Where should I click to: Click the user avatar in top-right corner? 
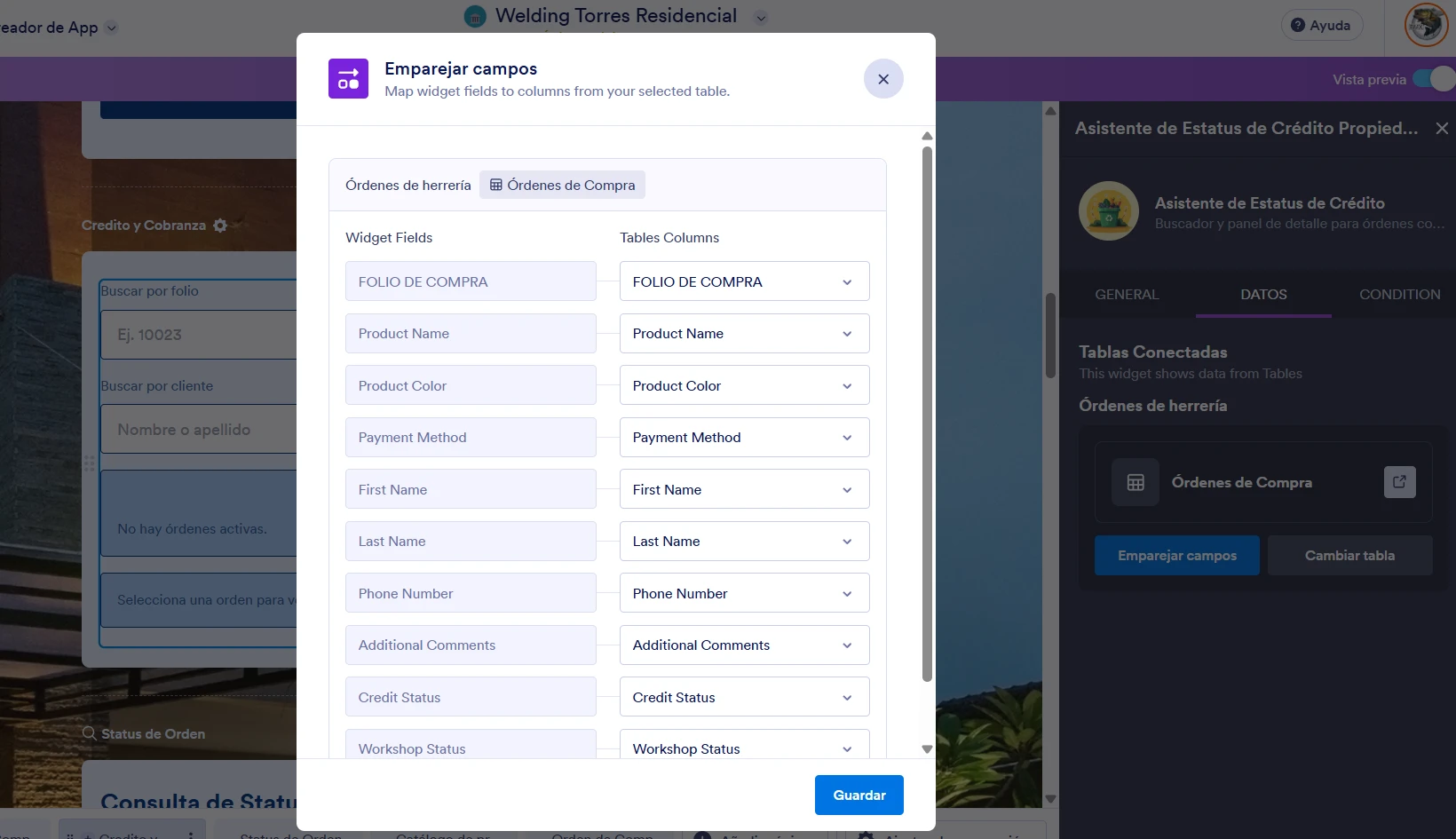point(1426,25)
